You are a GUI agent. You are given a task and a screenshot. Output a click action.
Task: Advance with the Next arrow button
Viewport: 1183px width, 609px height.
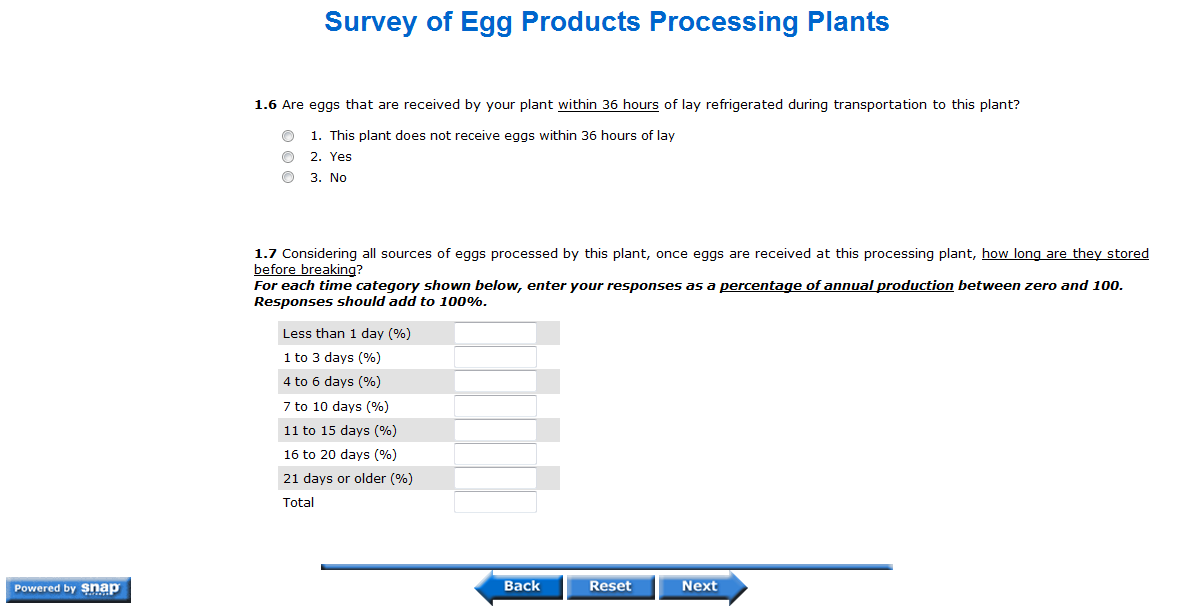tap(701, 587)
